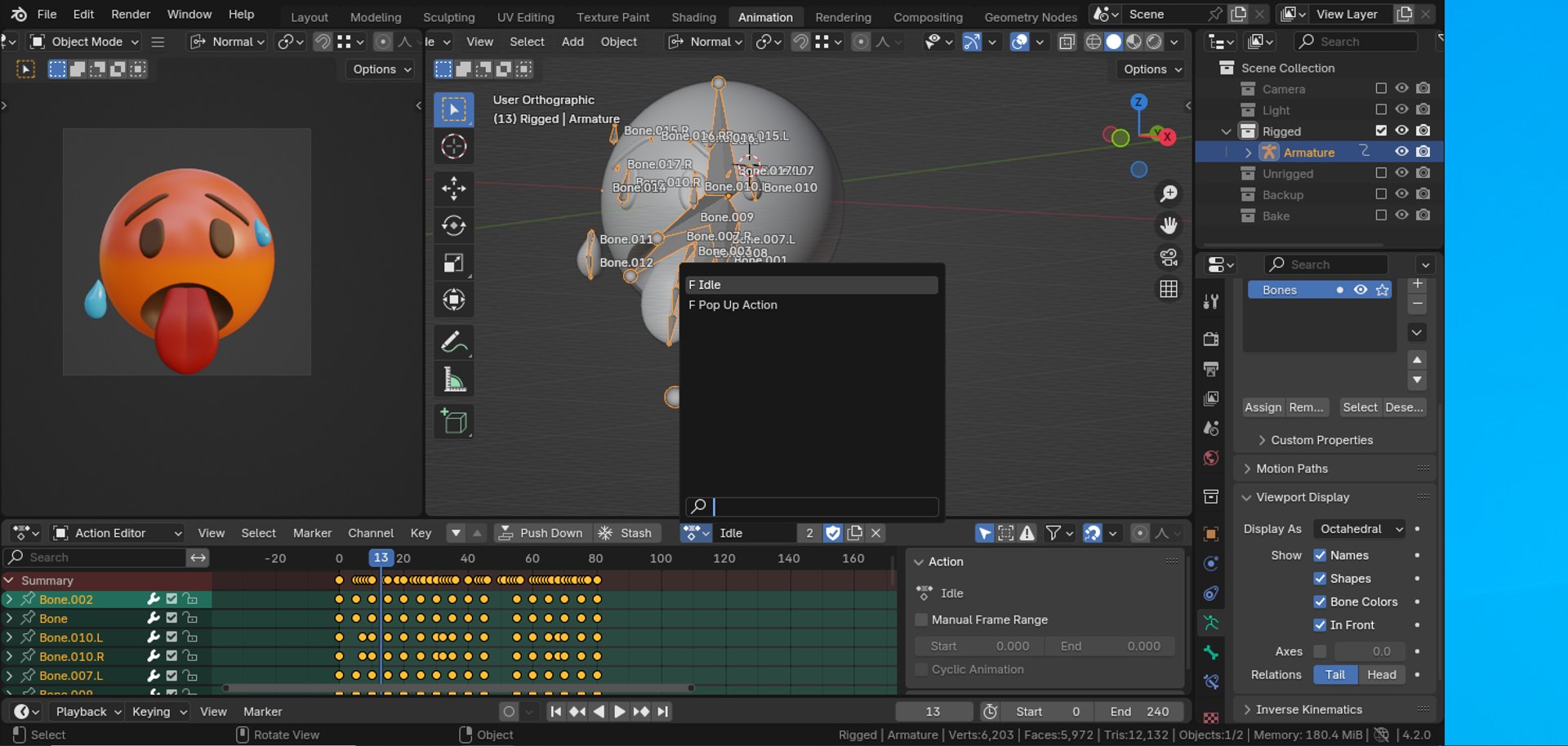1568x746 pixels.
Task: Select the Rotate tool in viewport toolbar
Action: (x=453, y=225)
